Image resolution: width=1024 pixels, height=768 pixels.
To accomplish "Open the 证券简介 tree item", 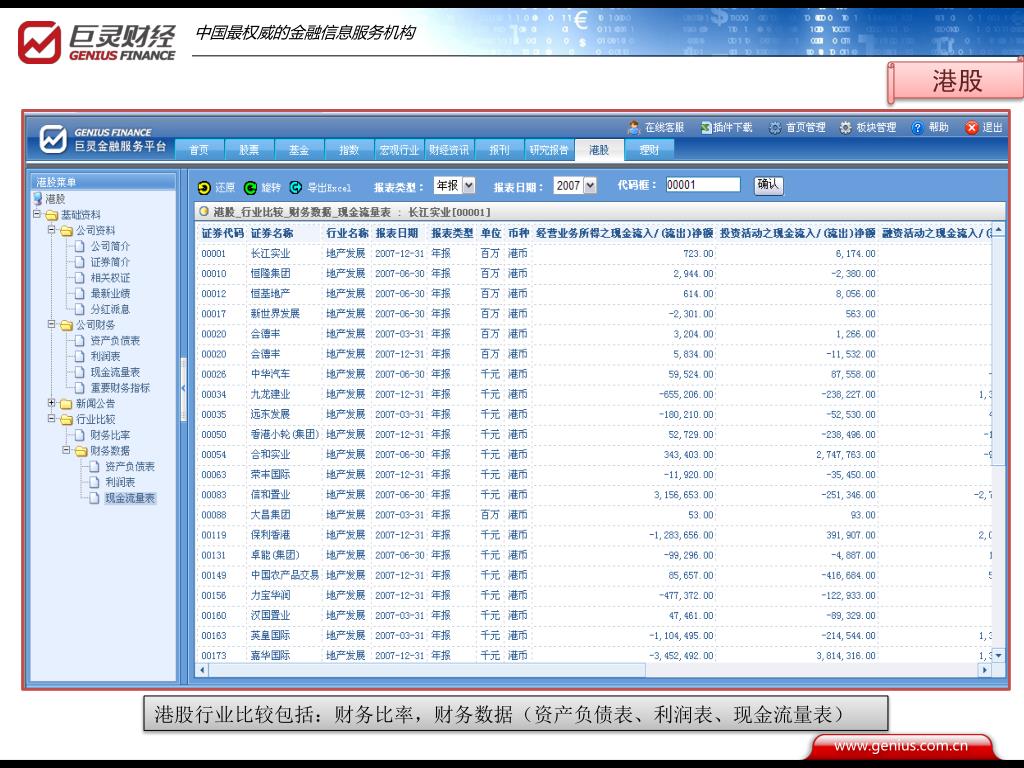I will tap(110, 262).
